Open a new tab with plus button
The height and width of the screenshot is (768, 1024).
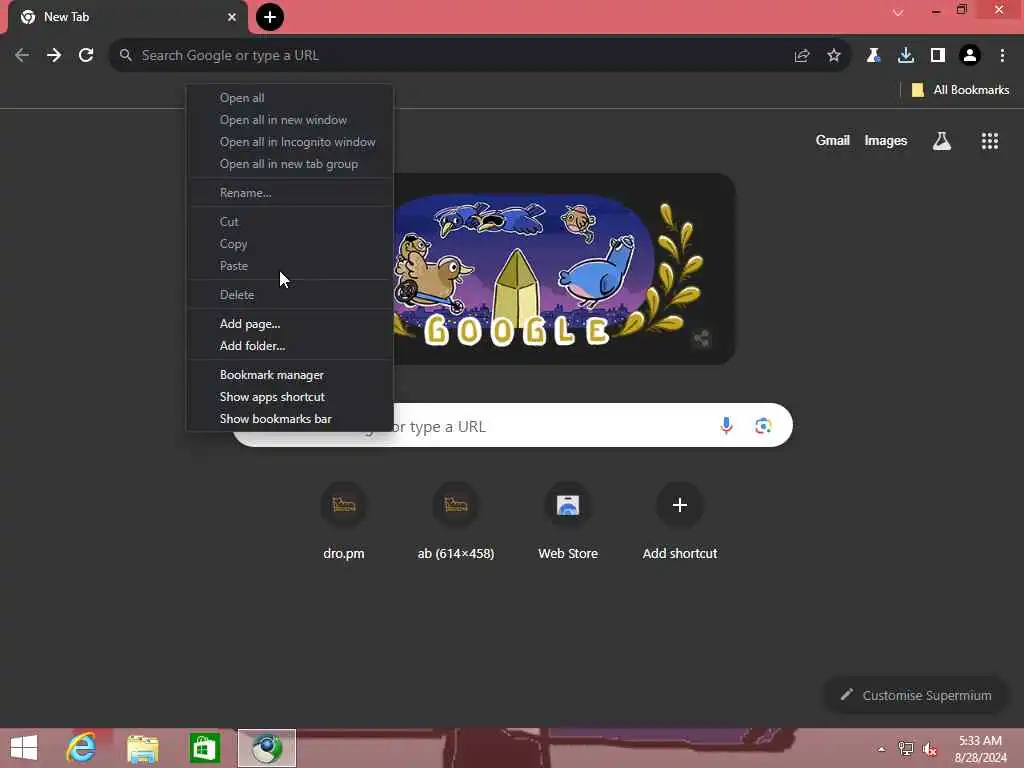[270, 17]
